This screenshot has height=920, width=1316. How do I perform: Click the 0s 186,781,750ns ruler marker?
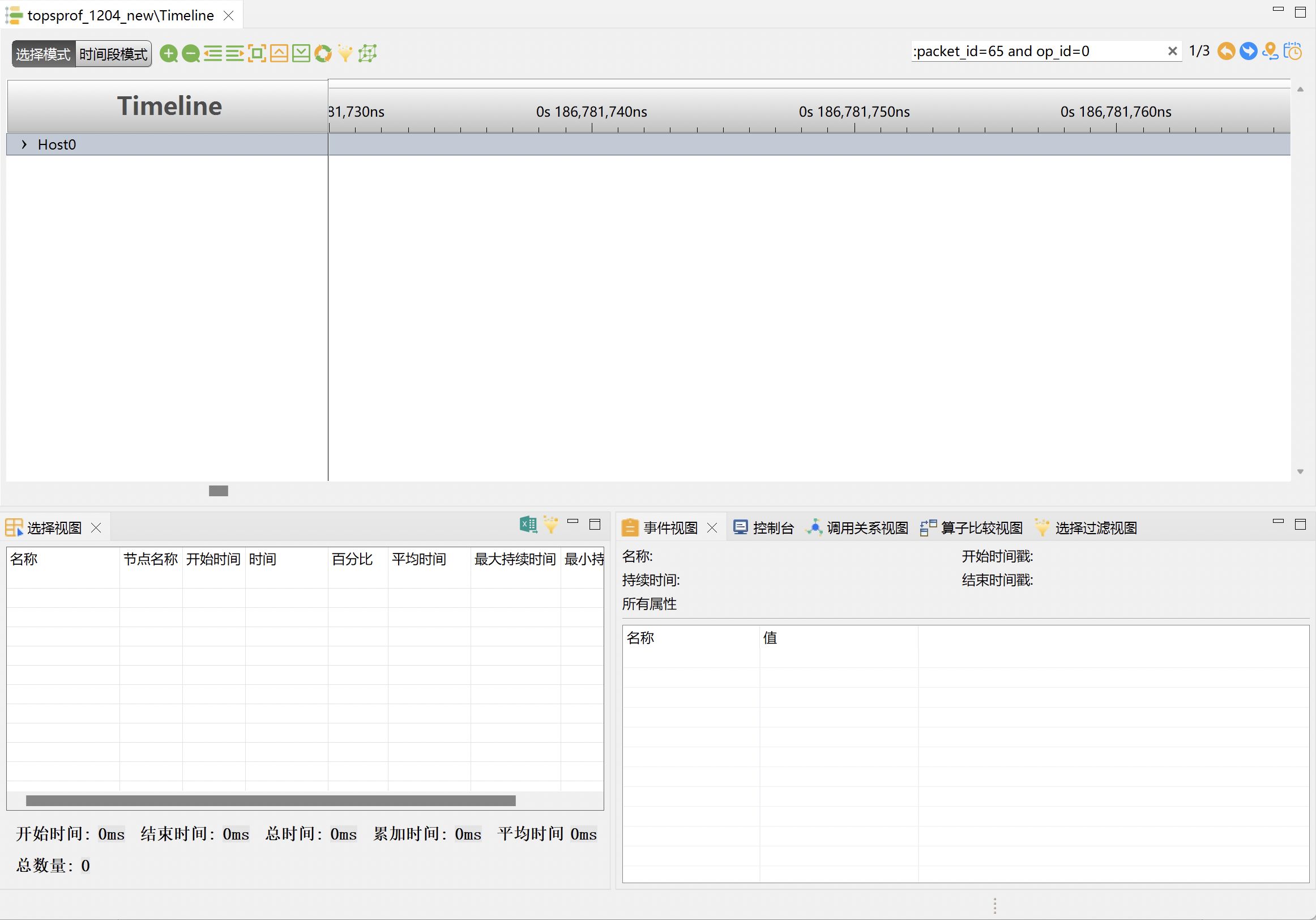(854, 112)
